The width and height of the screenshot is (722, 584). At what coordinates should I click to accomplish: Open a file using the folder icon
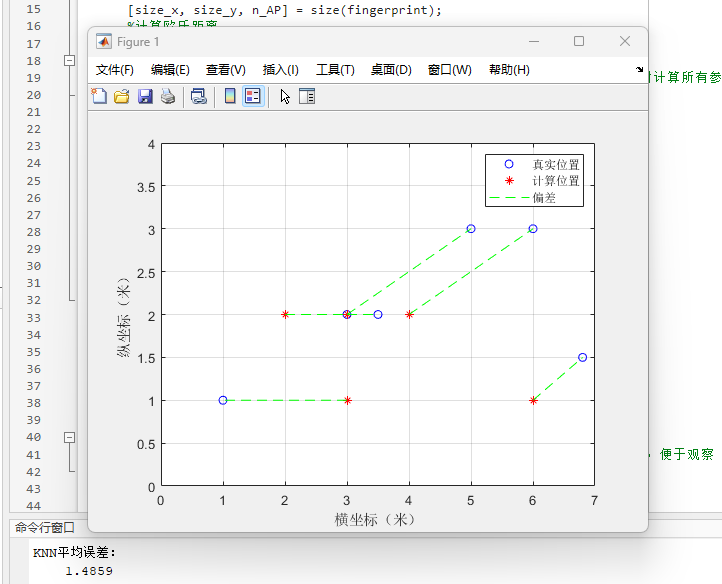[122, 96]
